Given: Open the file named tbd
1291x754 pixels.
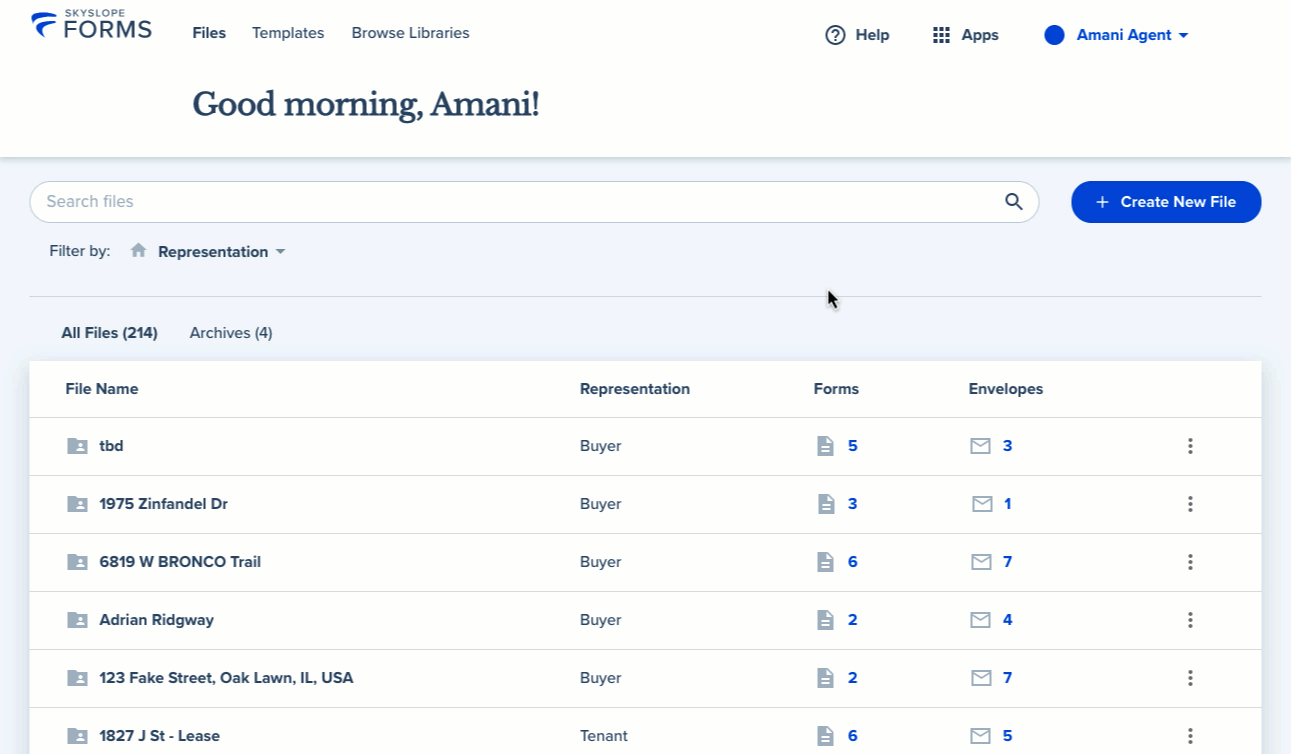Looking at the screenshot, I should [x=111, y=446].
